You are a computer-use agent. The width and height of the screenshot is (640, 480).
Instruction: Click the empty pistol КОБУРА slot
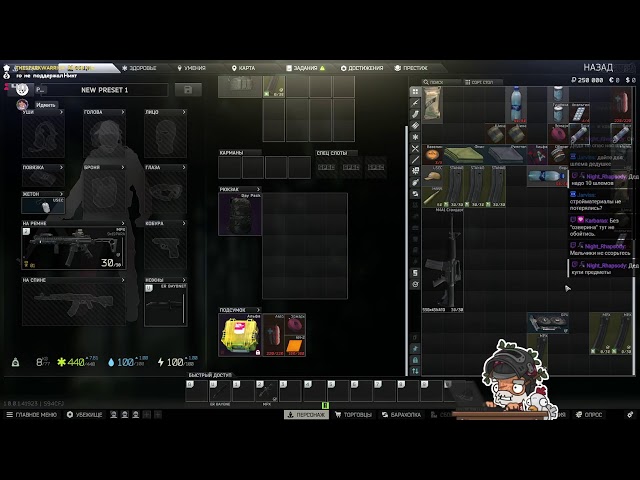165,248
